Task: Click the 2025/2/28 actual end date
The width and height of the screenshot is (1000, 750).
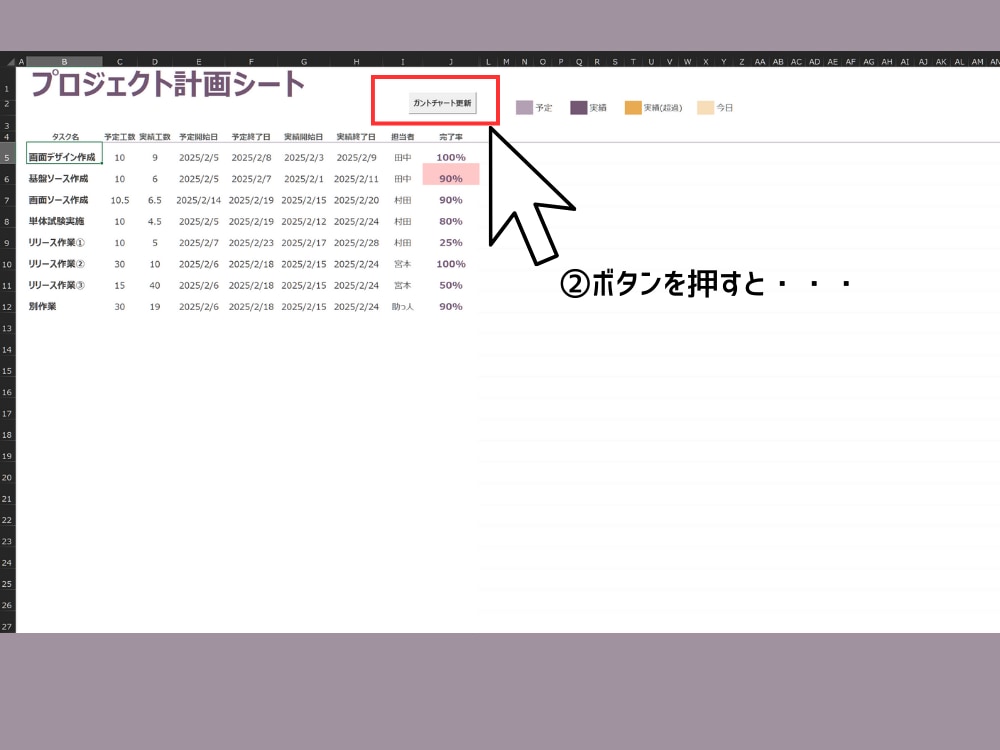Action: 356,243
